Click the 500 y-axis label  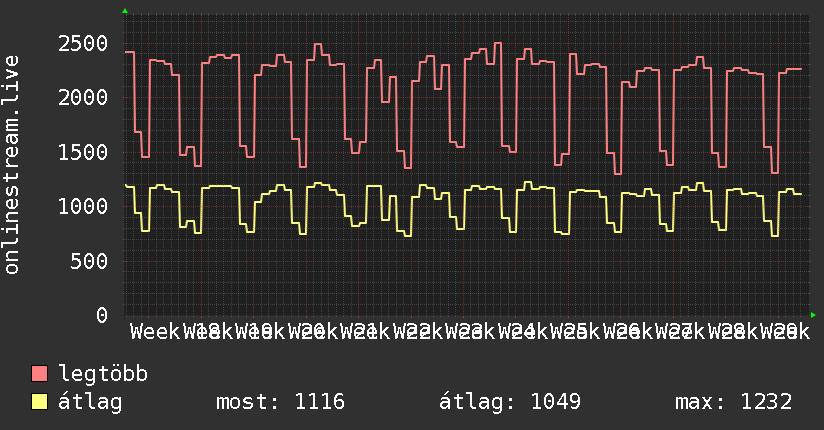[89, 261]
